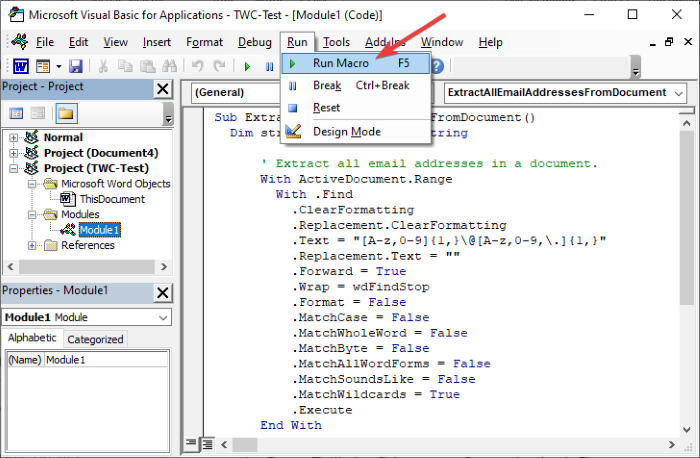The width and height of the screenshot is (700, 458).
Task: Select the References folder item
Action: (x=88, y=246)
